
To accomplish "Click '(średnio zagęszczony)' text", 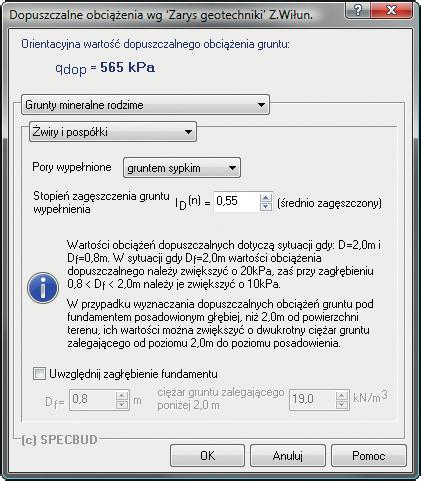I will pyautogui.click(x=329, y=203).
